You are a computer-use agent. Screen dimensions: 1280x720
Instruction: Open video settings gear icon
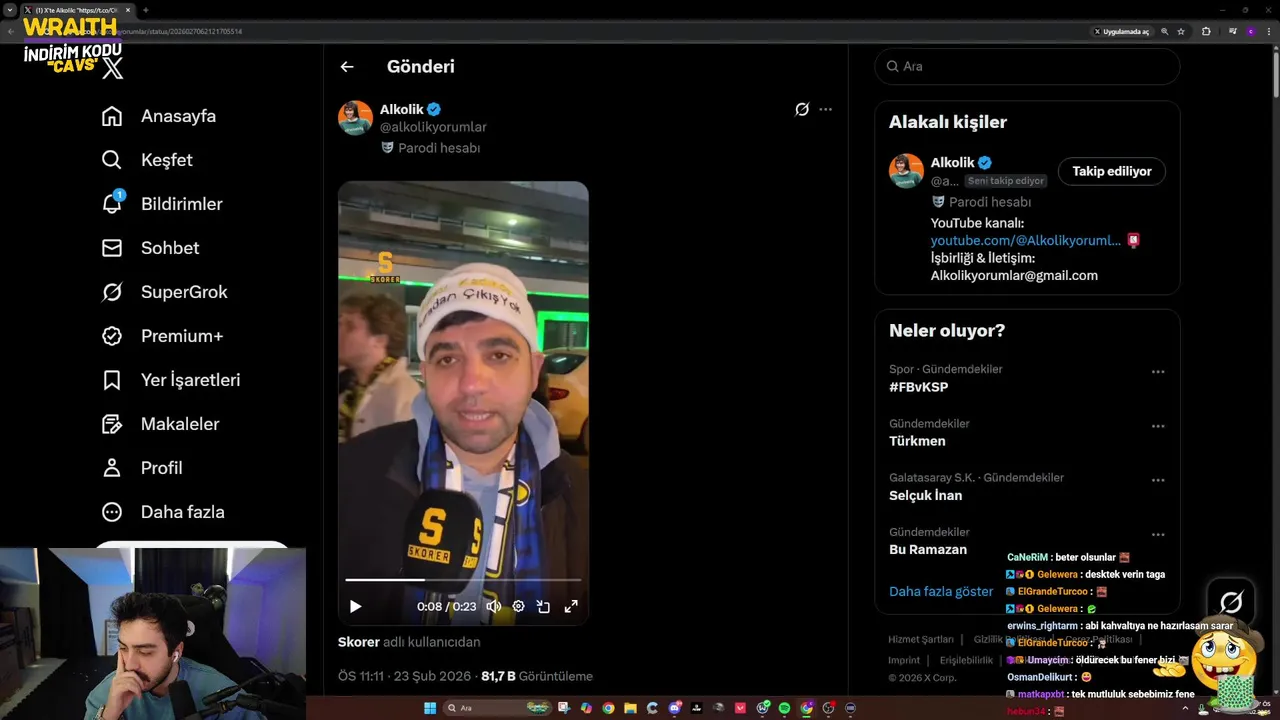pos(518,606)
